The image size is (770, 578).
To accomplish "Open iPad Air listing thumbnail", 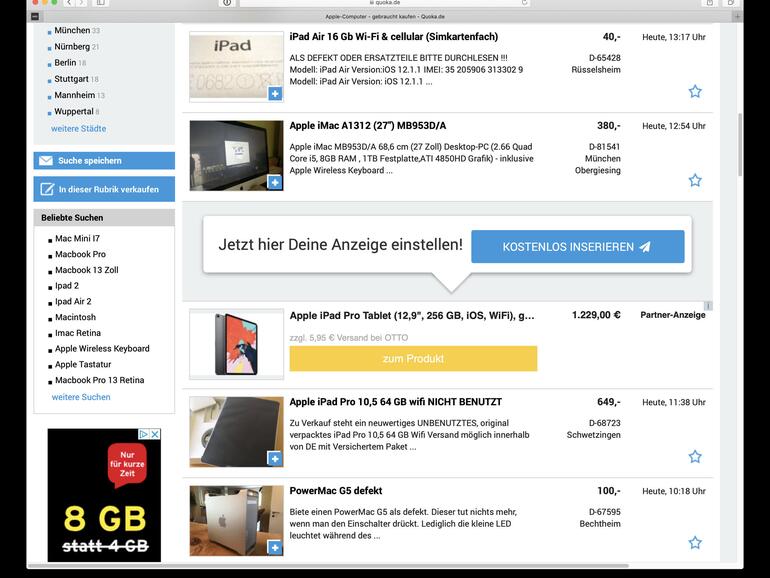I will click(x=237, y=66).
